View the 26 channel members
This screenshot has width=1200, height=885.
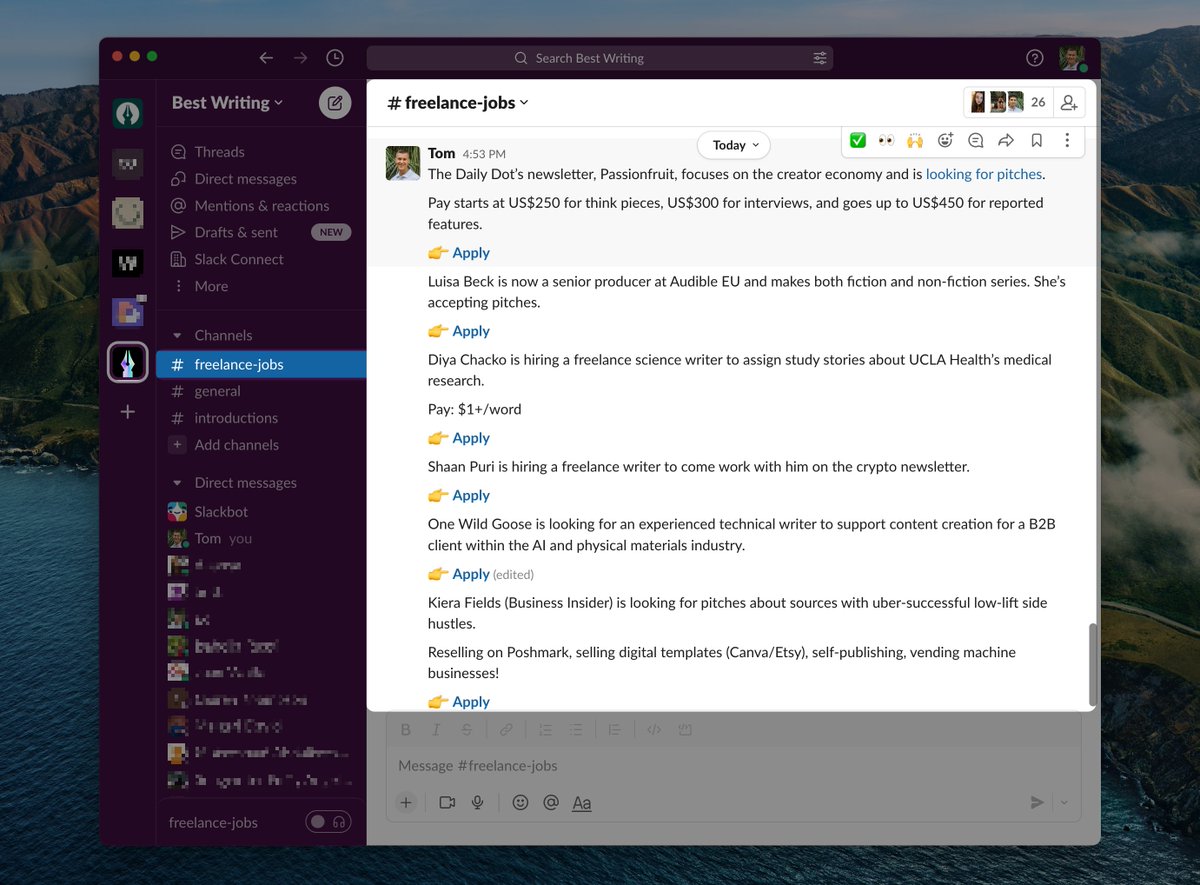tap(1008, 102)
